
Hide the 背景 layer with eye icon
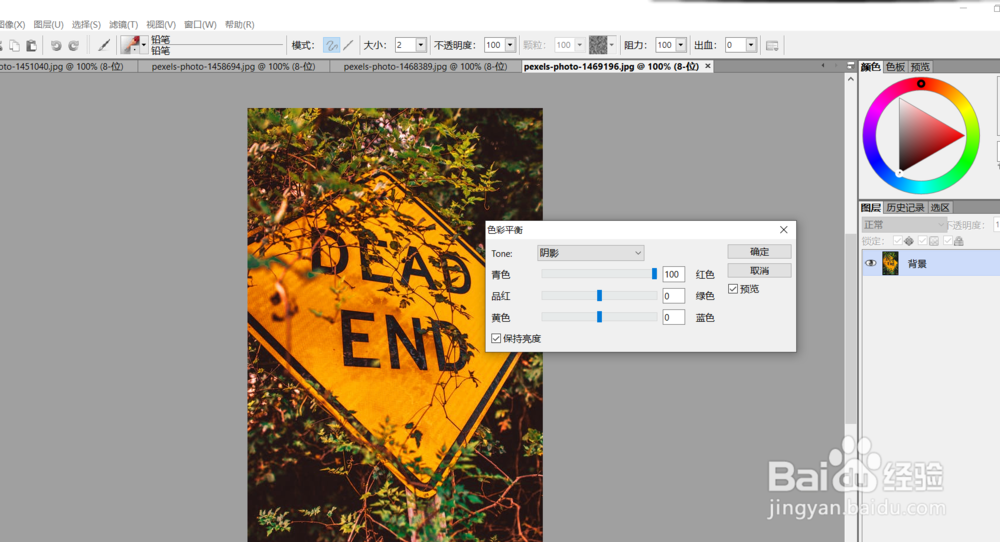click(871, 263)
